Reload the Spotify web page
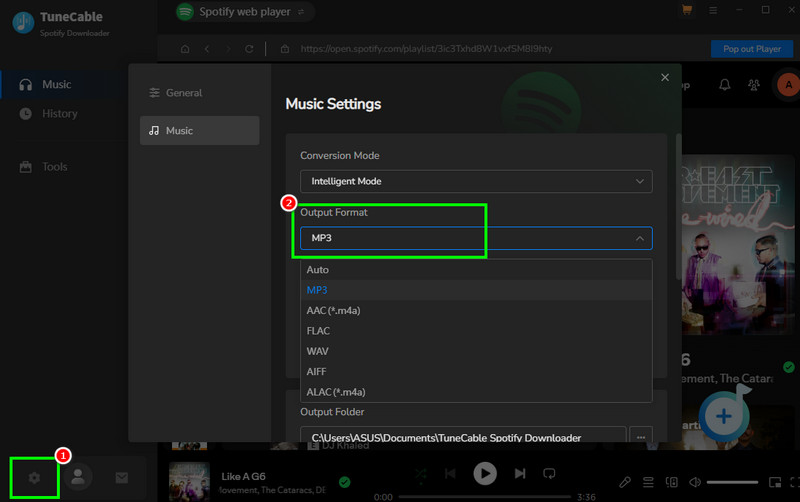This screenshot has height=502, width=800. 249,49
